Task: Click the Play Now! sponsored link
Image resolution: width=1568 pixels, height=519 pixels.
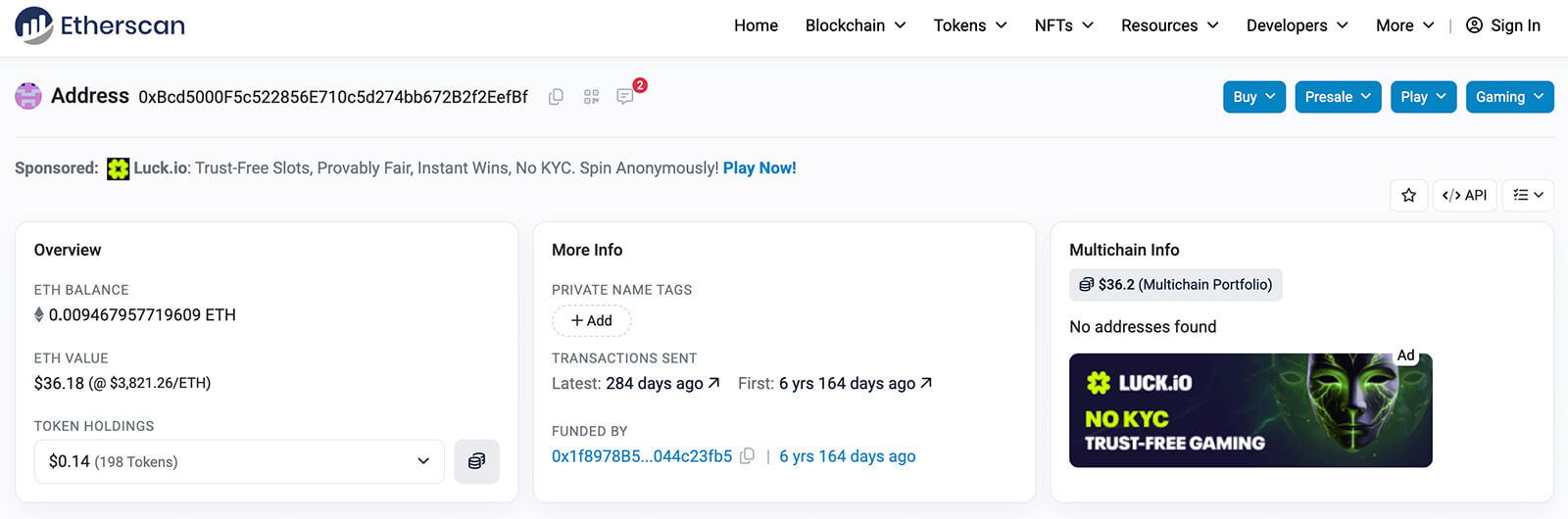Action: coord(759,168)
